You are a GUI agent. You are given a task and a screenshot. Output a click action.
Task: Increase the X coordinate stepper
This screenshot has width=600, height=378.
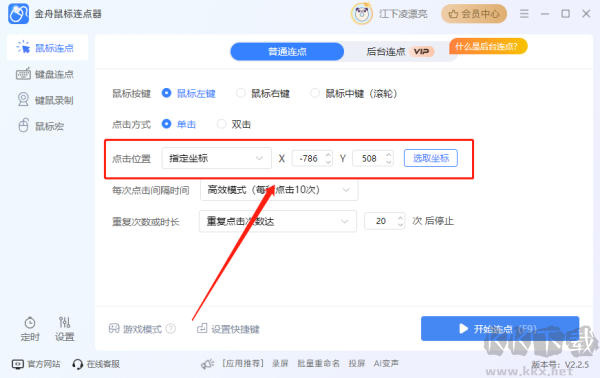tap(328, 155)
